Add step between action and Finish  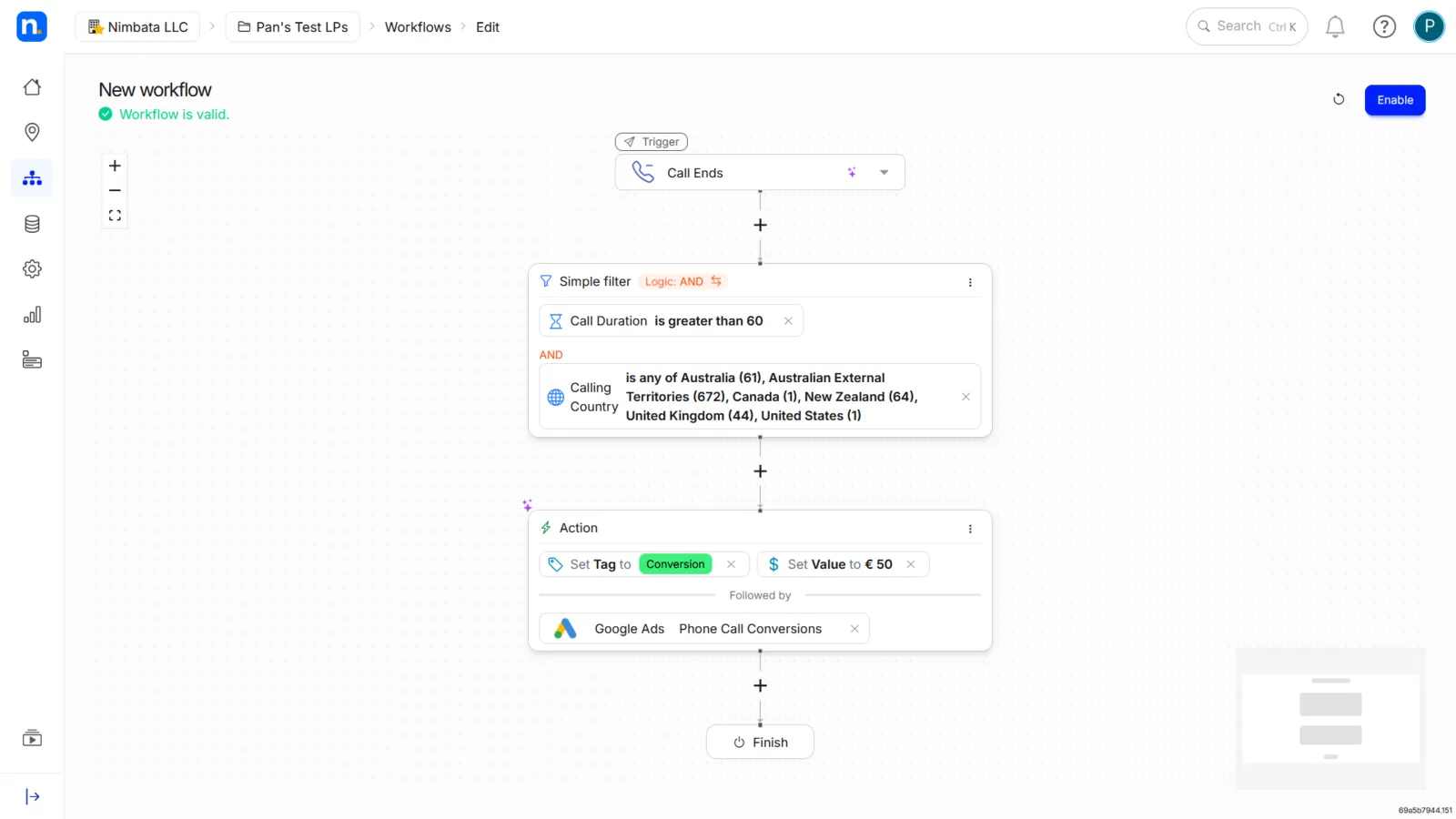click(x=760, y=686)
